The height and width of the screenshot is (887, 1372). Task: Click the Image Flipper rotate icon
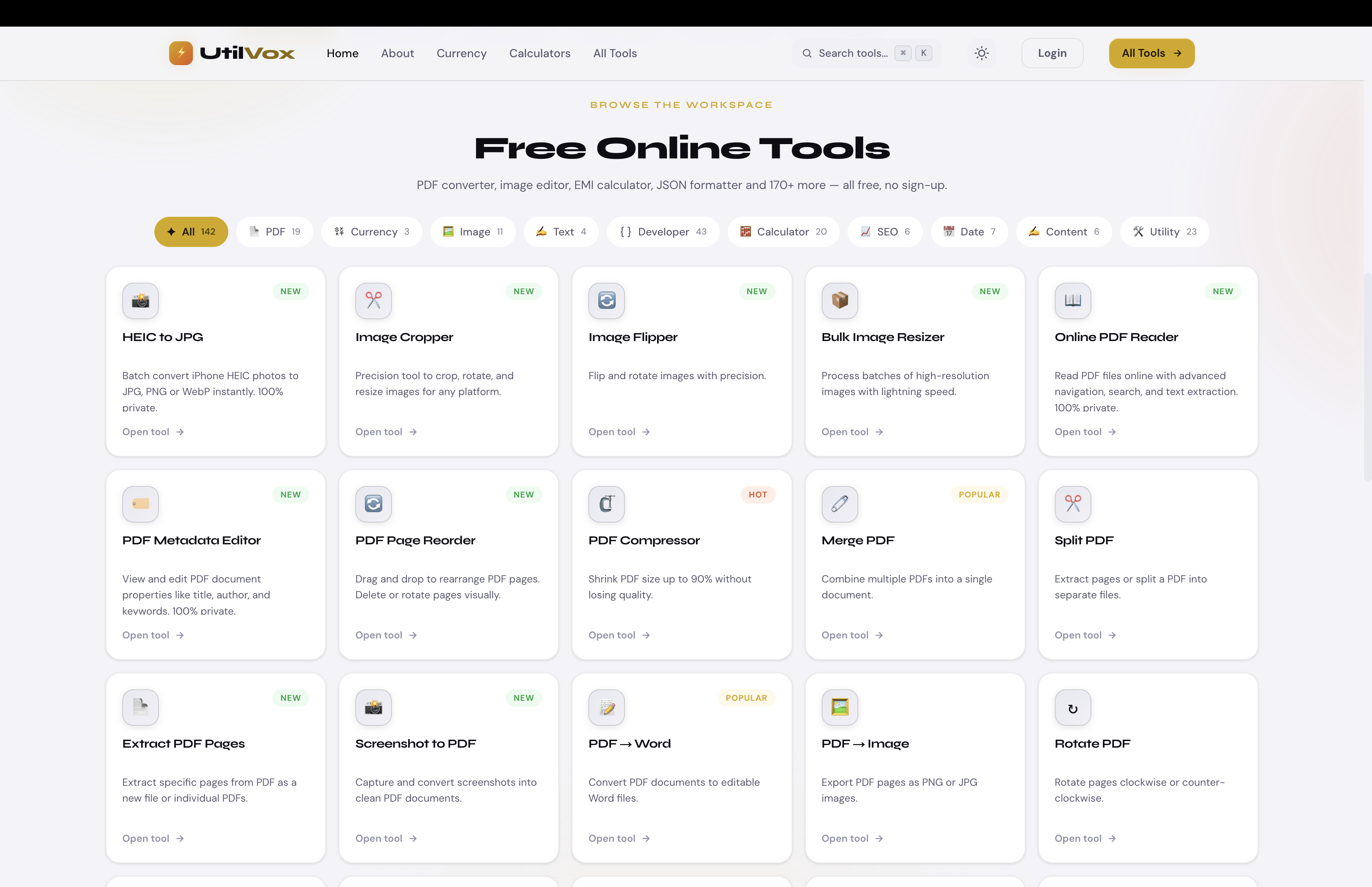[607, 301]
